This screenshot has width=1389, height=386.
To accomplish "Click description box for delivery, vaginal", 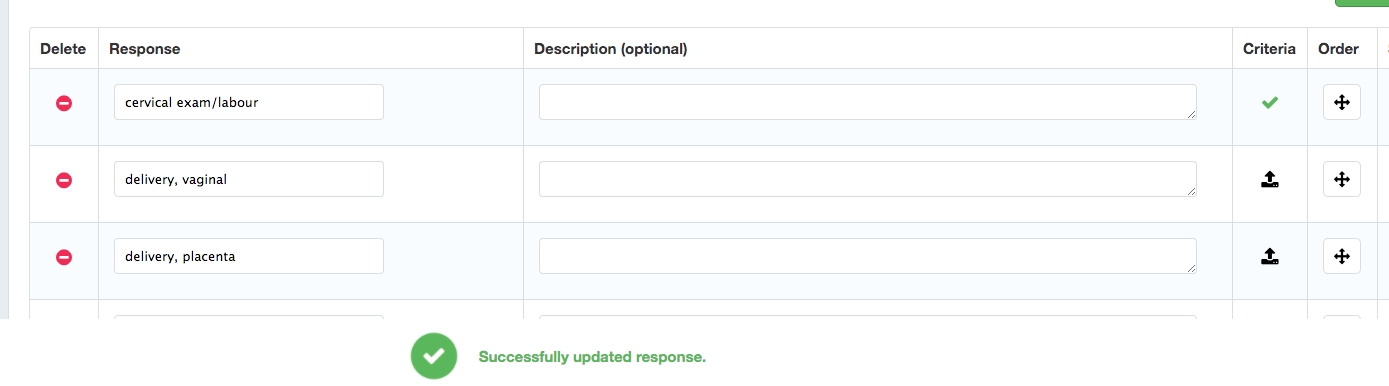I will [868, 179].
